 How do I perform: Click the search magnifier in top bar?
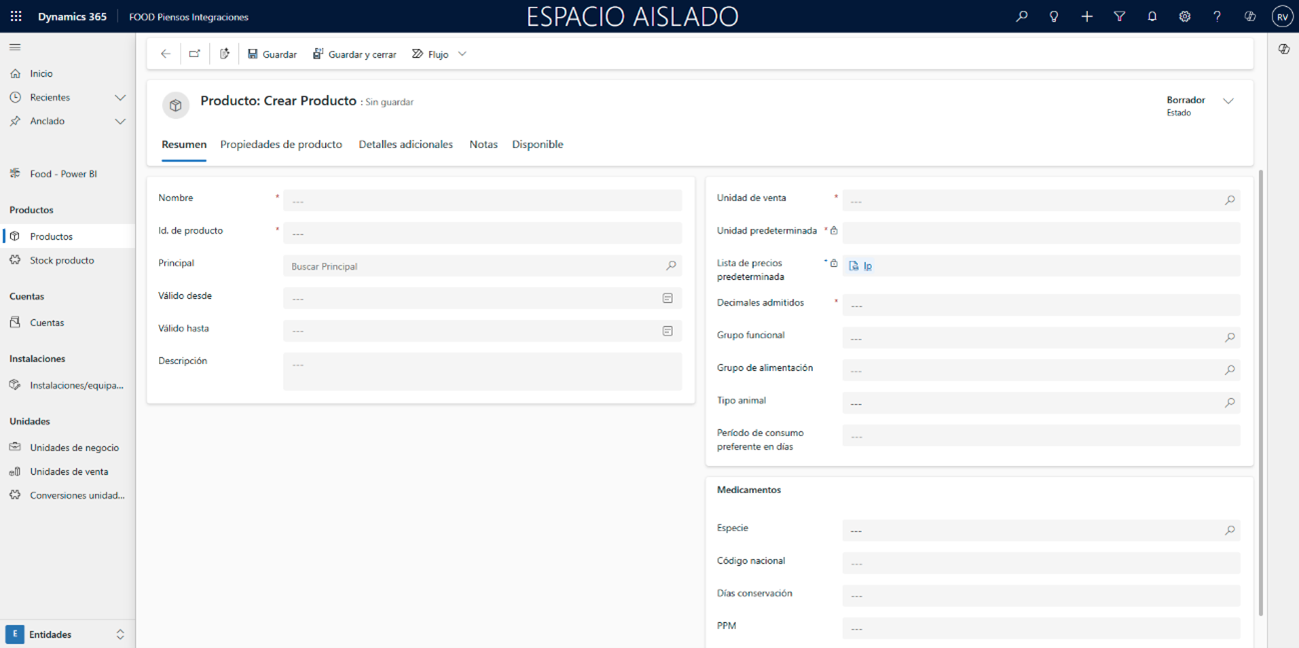pyautogui.click(x=1021, y=17)
